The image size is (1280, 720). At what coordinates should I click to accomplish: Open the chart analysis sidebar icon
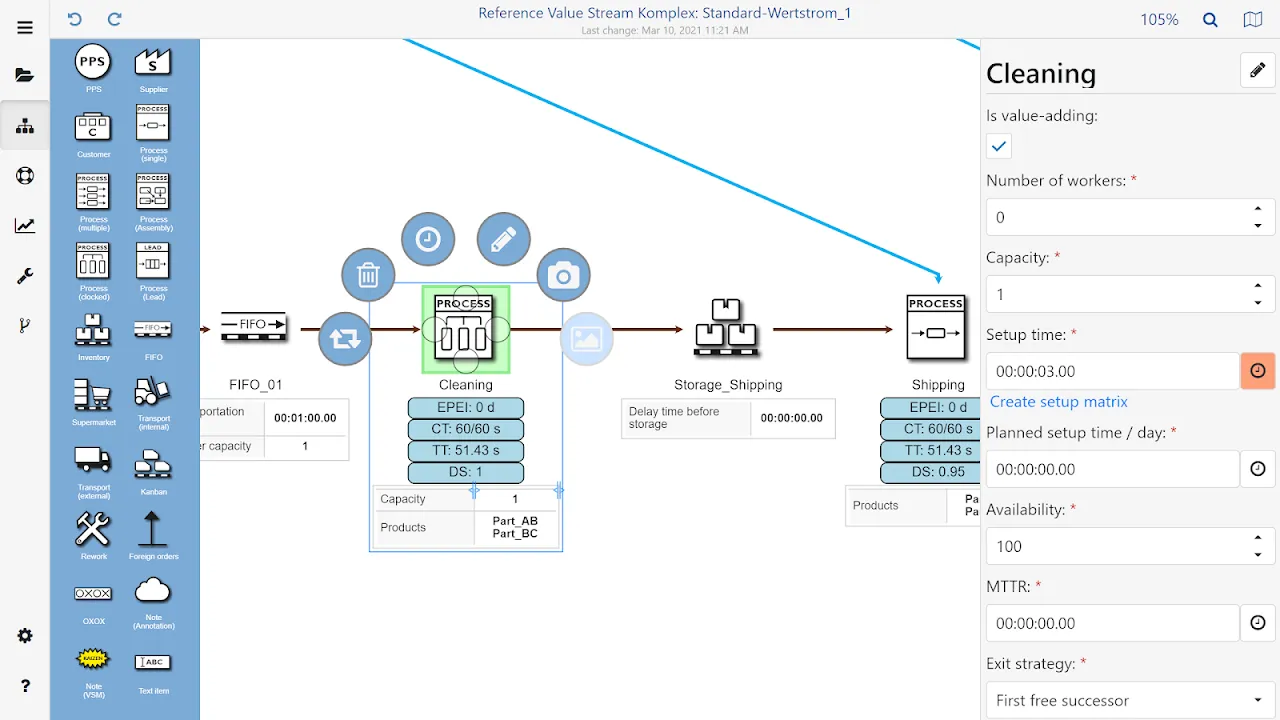click(x=25, y=226)
